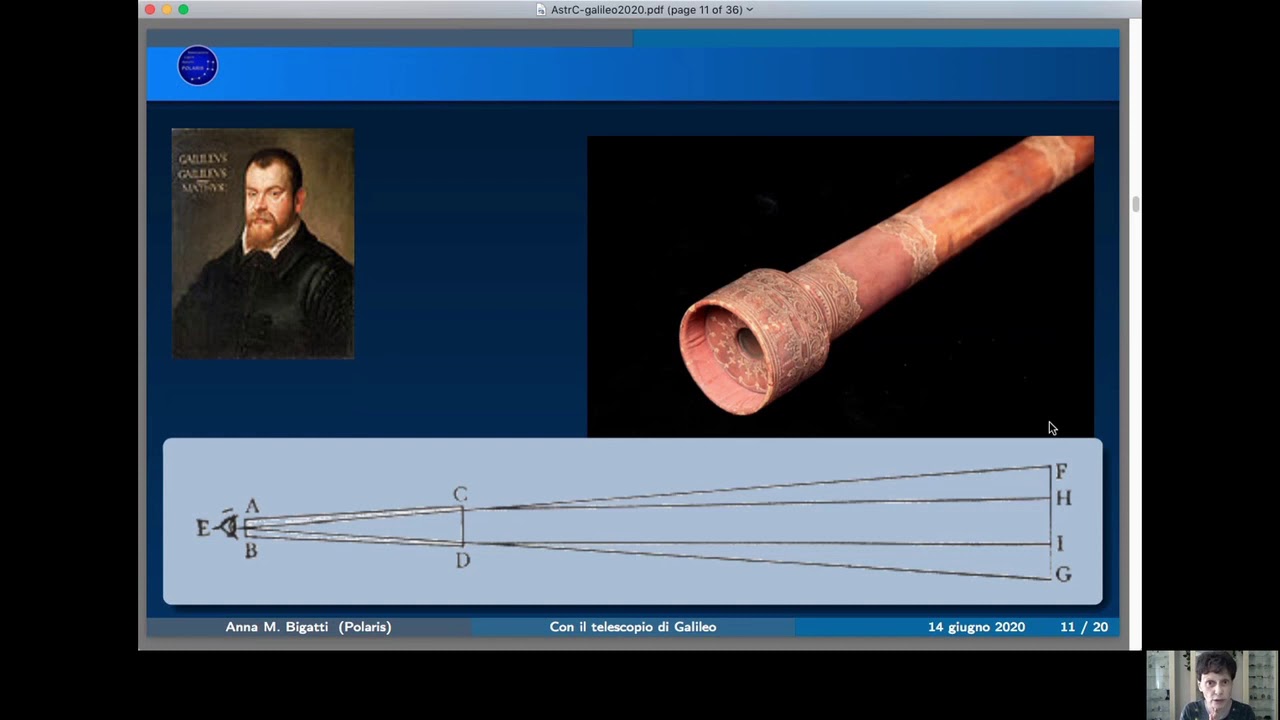Click the telescope photograph

840,286
